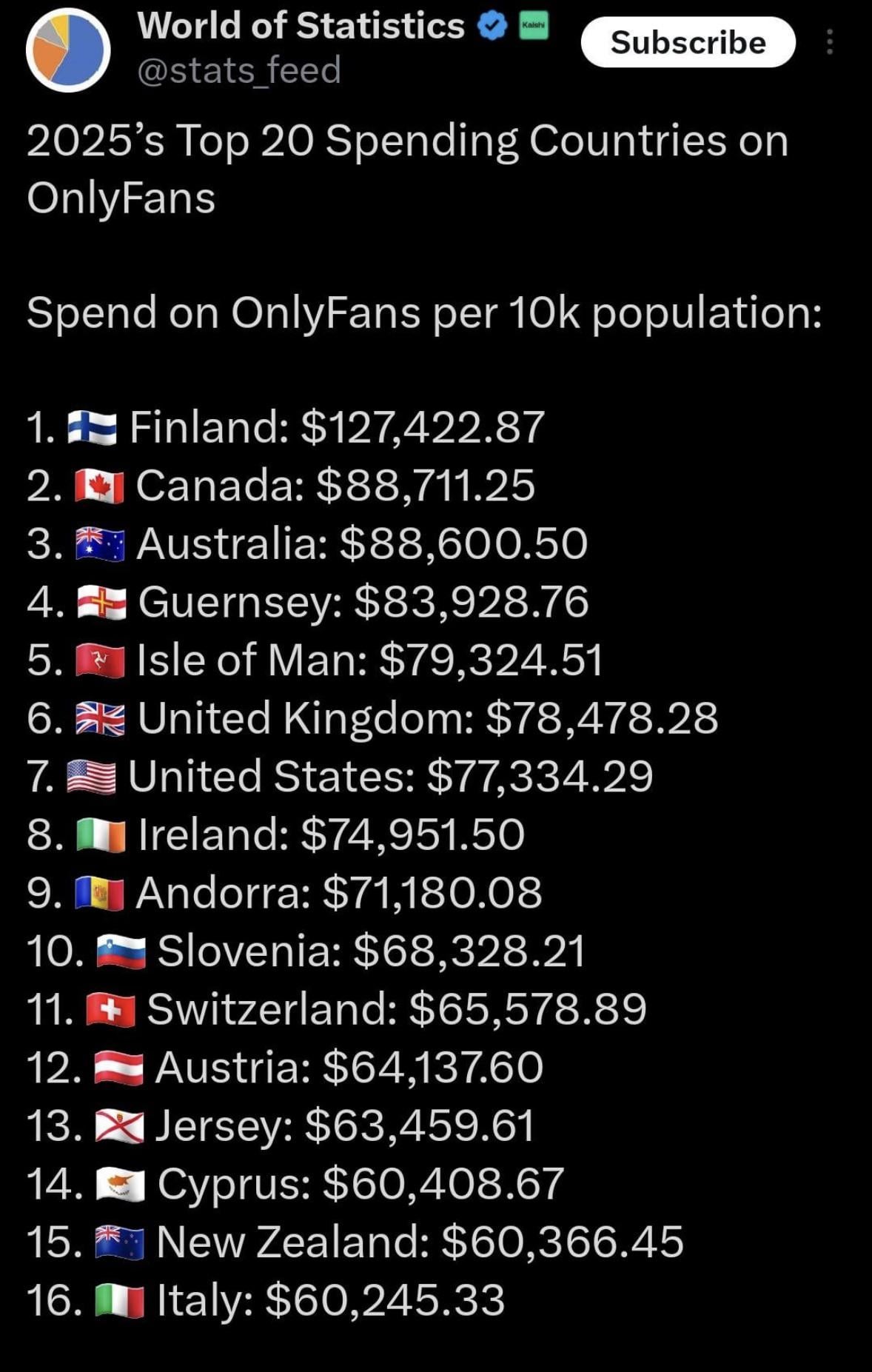Click the Cyprus flag emoji
Image resolution: width=872 pixels, height=1372 pixels.
coord(120,1184)
